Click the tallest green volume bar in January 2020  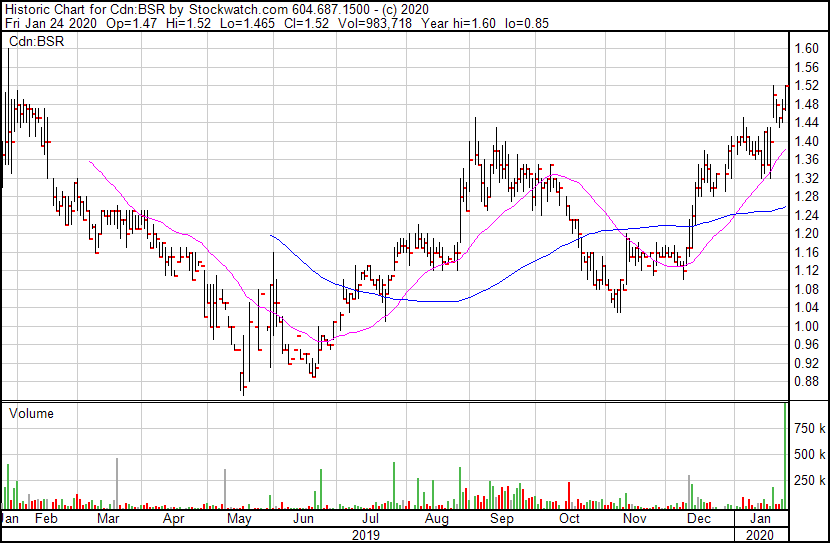pos(786,456)
